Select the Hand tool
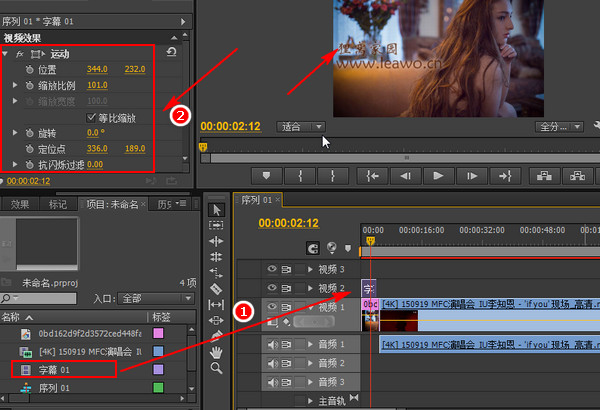This screenshot has width=600, height=410. pyautogui.click(x=216, y=352)
